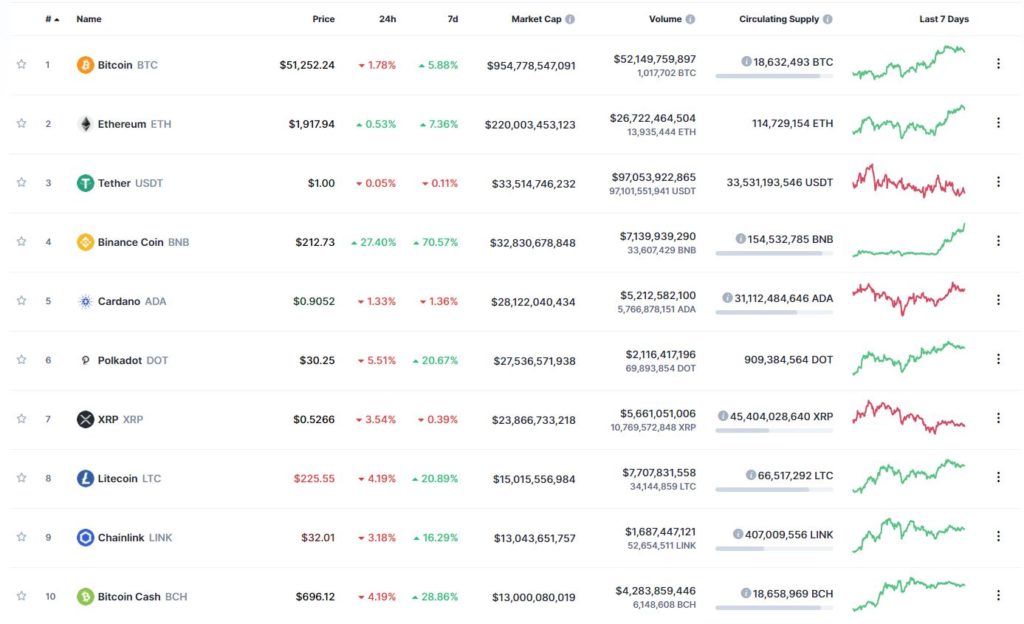Click info icon beside 407,009,556 LINK supply
The height and width of the screenshot is (624, 1024).
pos(738,534)
